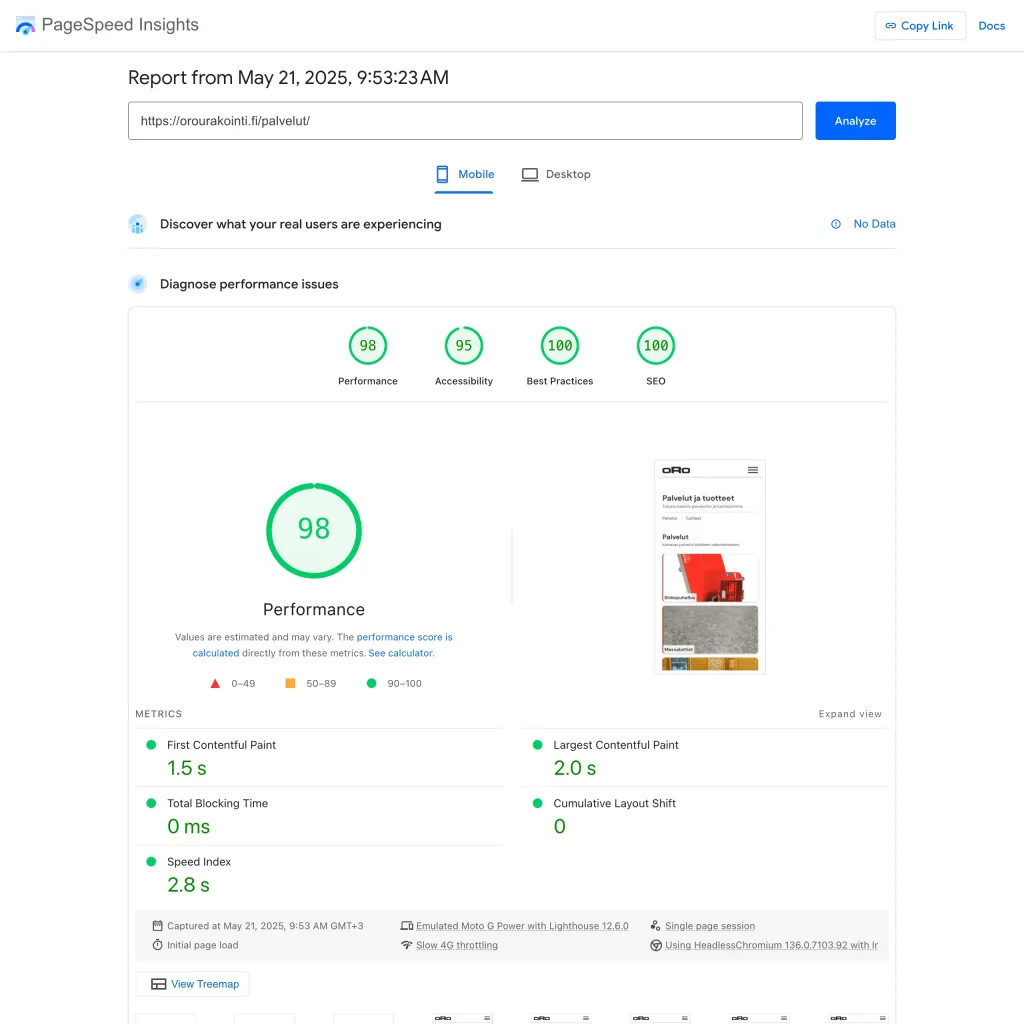Click the analyzed URL input field
The image size is (1024, 1024).
click(x=465, y=120)
